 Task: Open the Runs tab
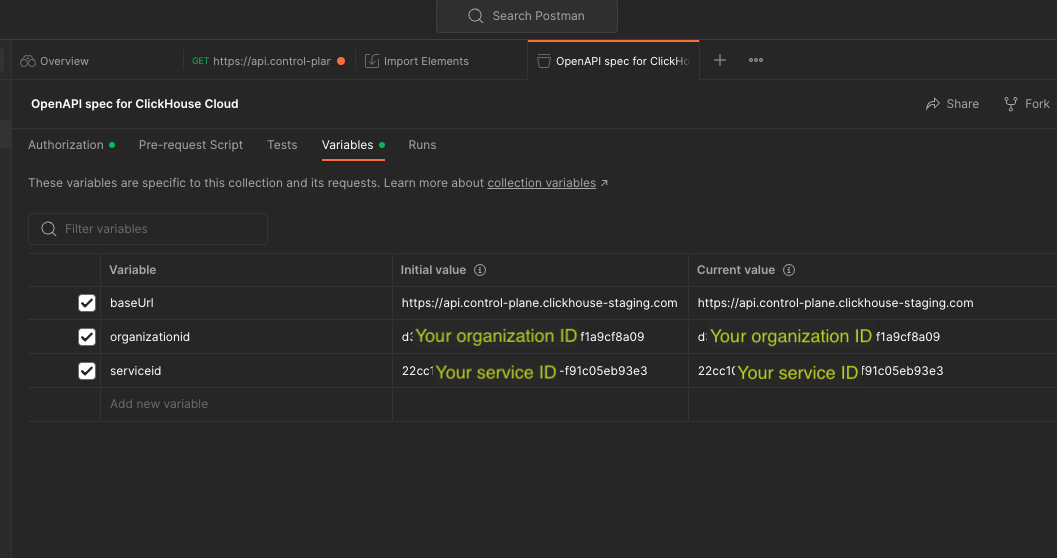[x=422, y=145]
